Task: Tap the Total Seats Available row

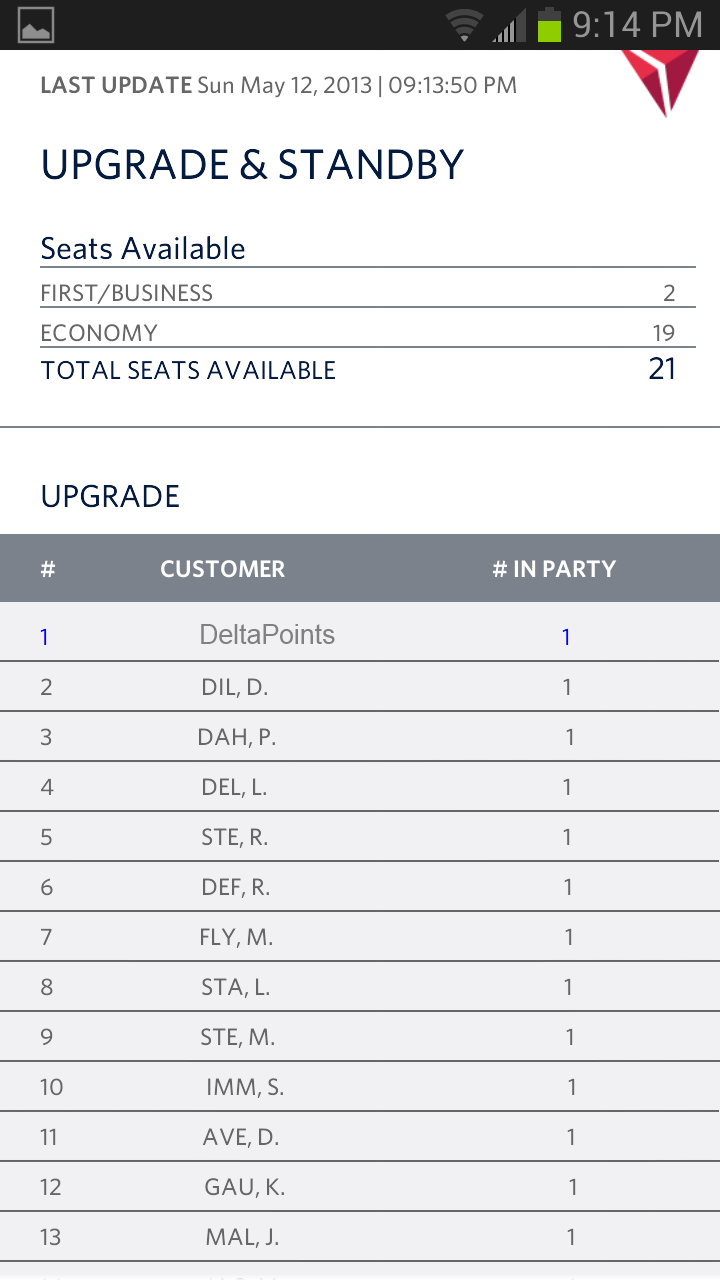Action: (x=360, y=370)
